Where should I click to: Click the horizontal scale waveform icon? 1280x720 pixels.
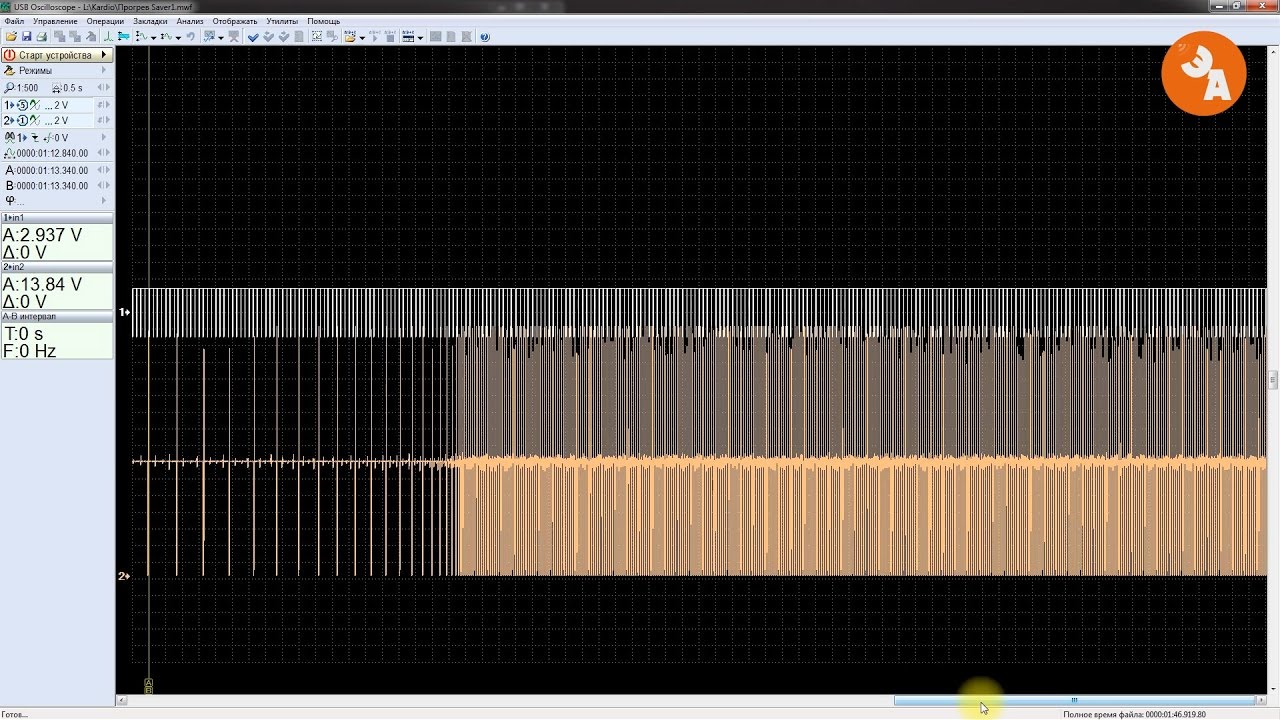click(167, 37)
